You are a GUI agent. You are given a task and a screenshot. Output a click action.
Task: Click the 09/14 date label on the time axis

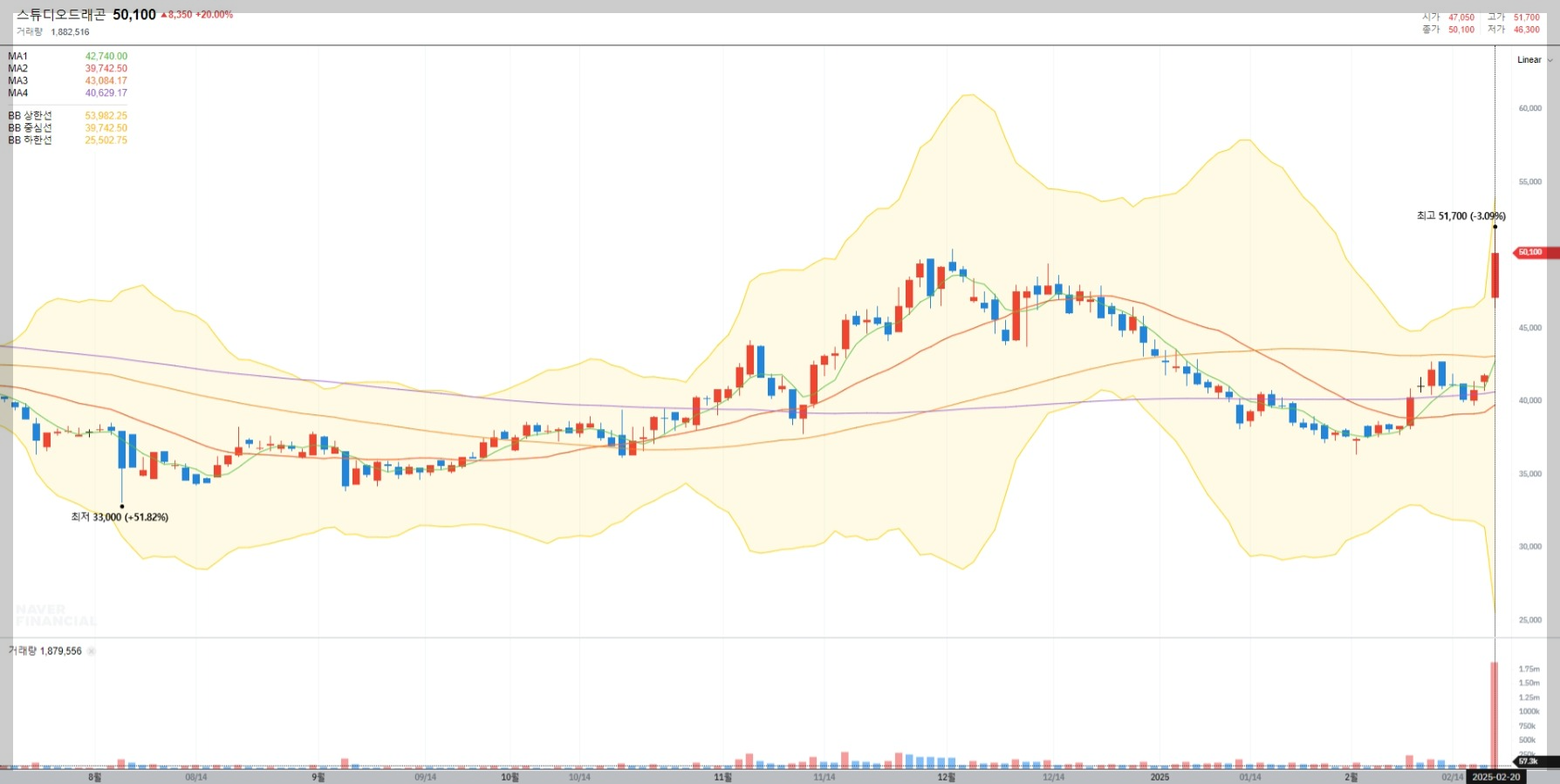click(x=426, y=777)
